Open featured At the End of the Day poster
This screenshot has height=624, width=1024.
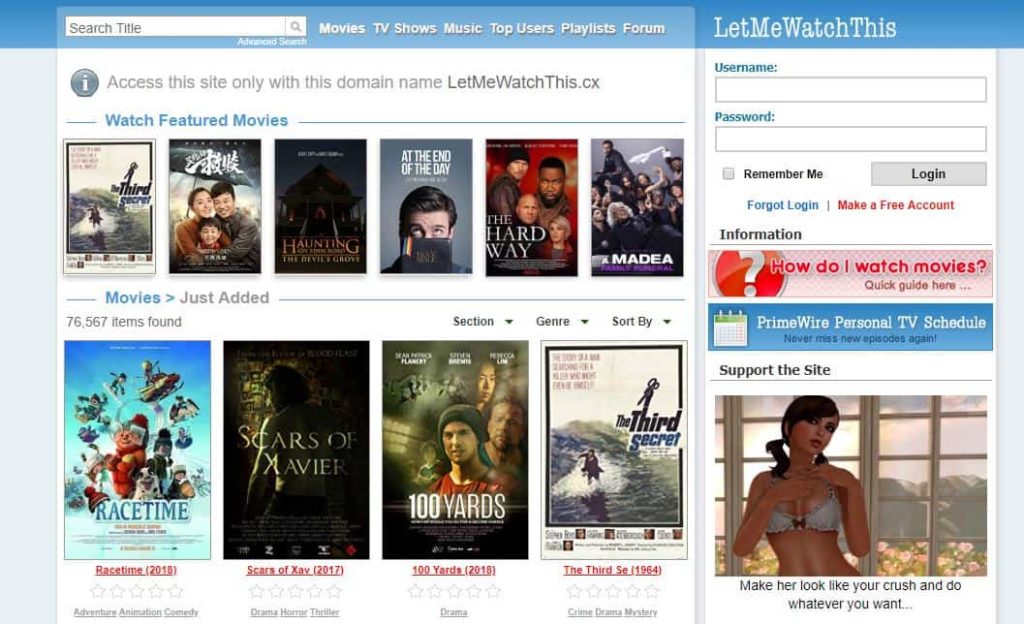click(x=426, y=206)
